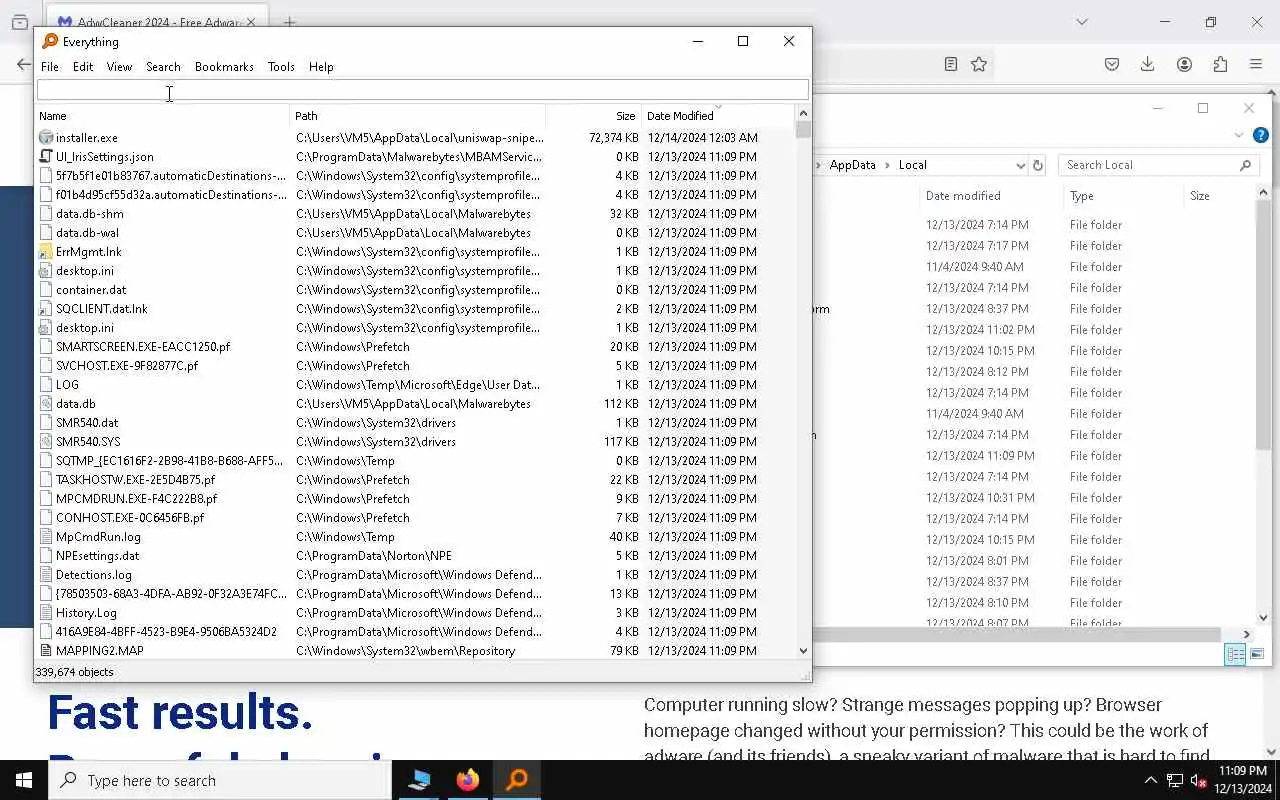Sort results by the Size column header
The image size is (1280, 800).
[592, 116]
